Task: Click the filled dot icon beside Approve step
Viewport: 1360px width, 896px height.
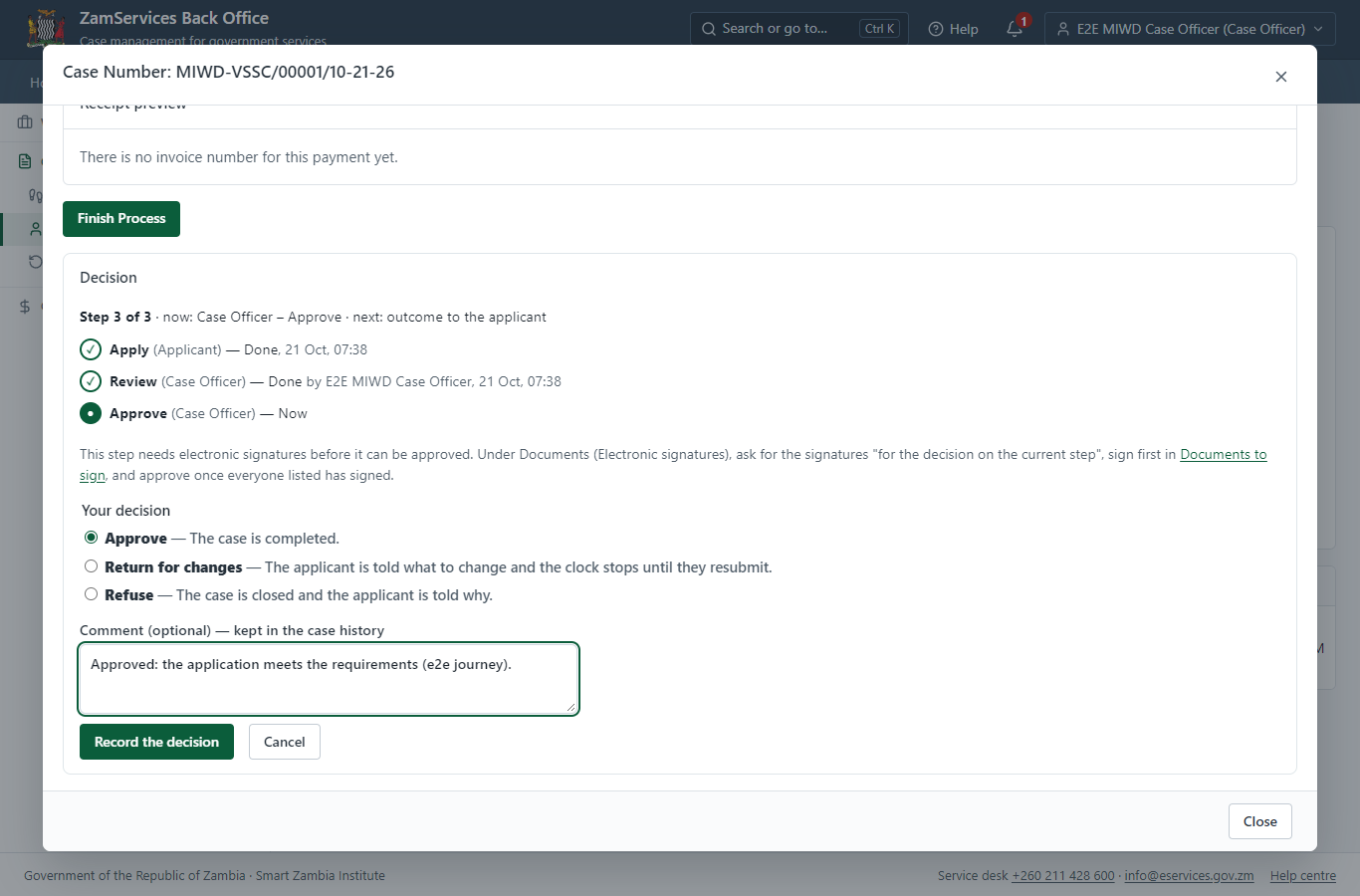Action: click(91, 413)
